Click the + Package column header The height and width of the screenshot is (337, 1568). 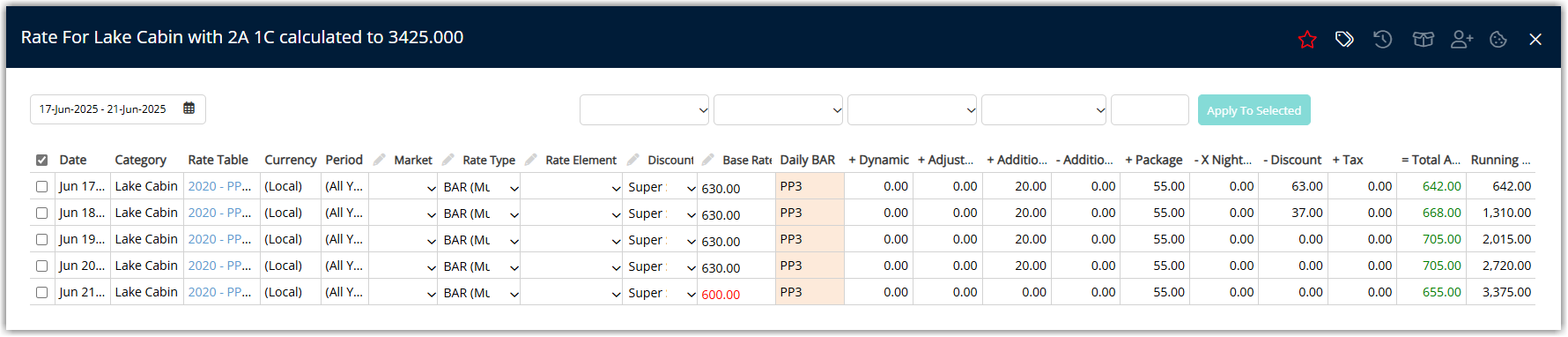(x=1153, y=160)
